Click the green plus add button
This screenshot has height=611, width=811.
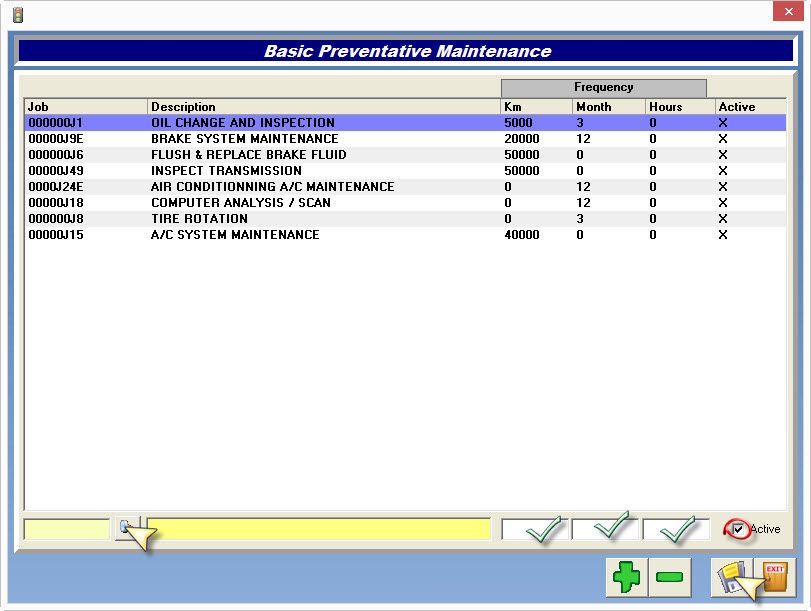[x=626, y=577]
